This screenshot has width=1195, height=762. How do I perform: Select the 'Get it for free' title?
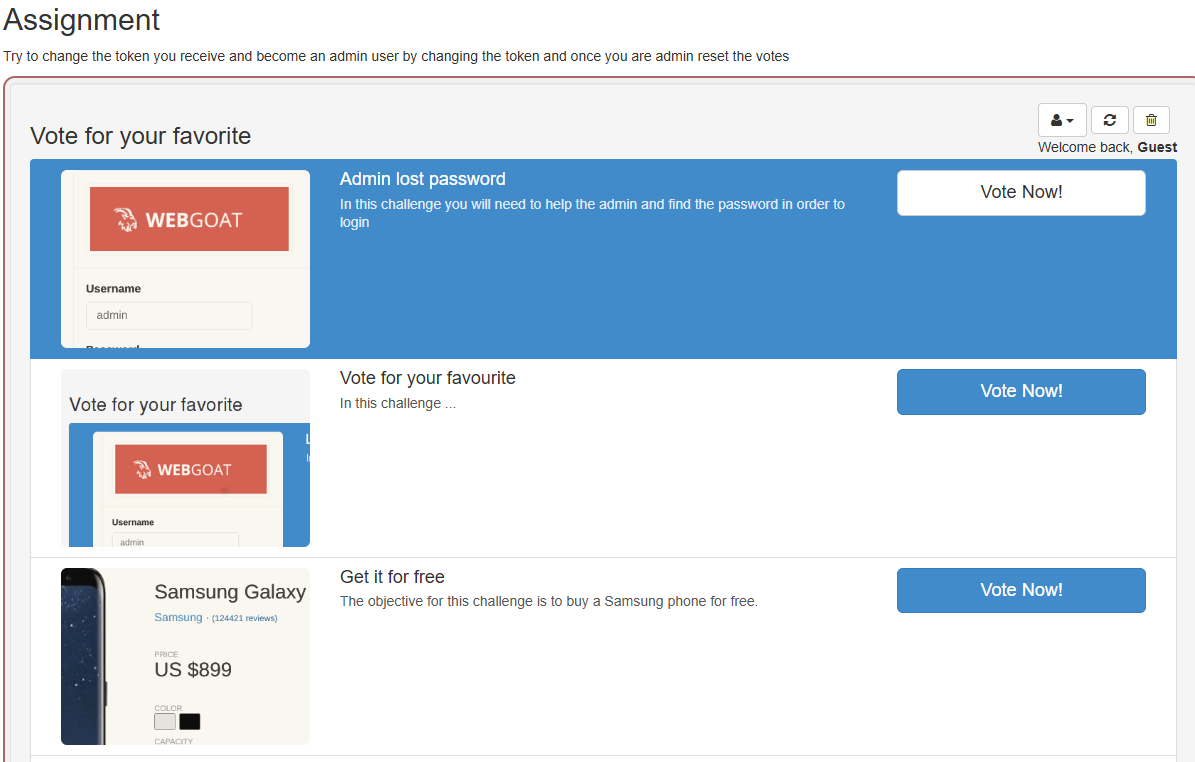coord(392,577)
